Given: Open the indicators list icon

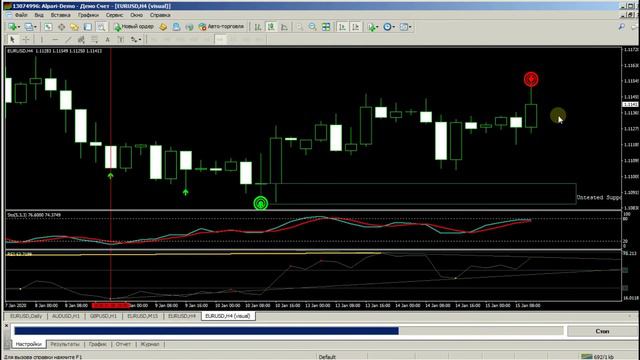Looking at the screenshot, I should pyautogui.click(x=371, y=27).
